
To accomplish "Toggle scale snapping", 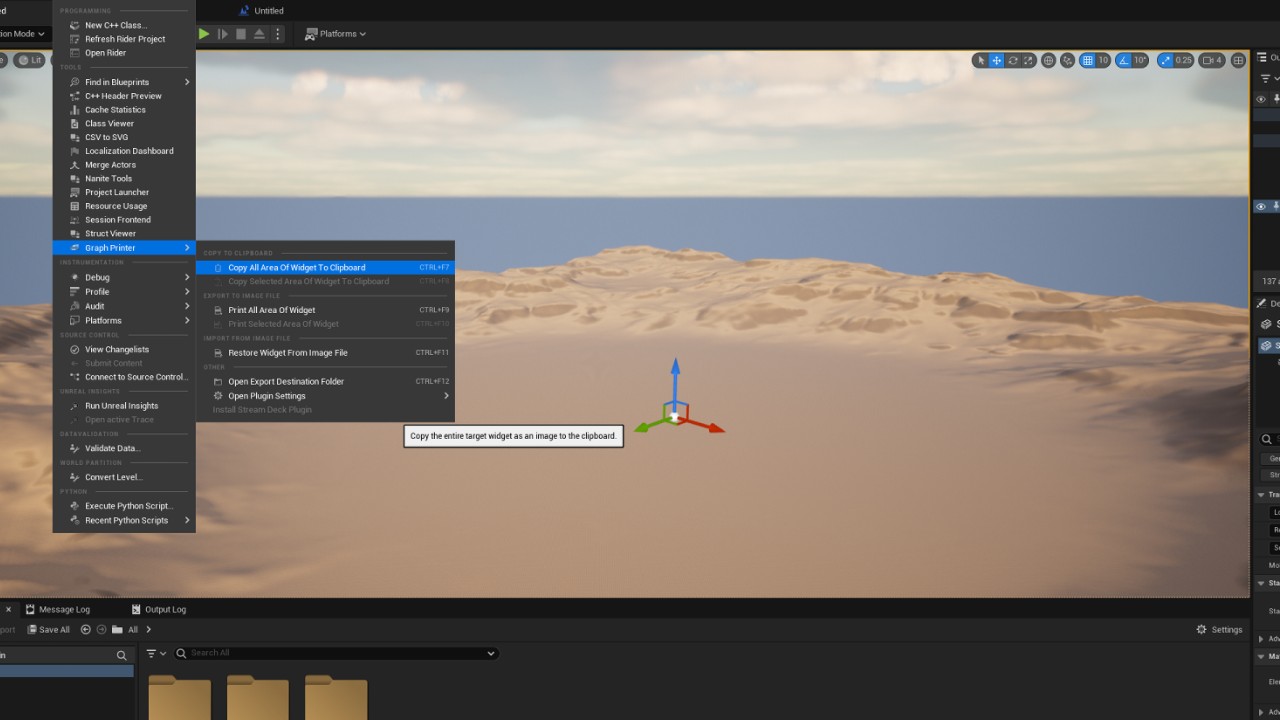I will tap(1165, 60).
